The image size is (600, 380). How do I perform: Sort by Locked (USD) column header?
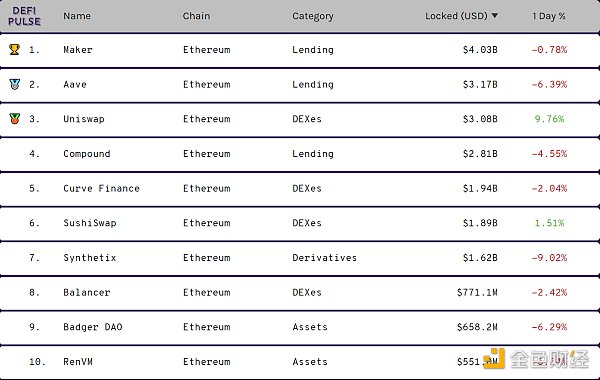coord(457,16)
